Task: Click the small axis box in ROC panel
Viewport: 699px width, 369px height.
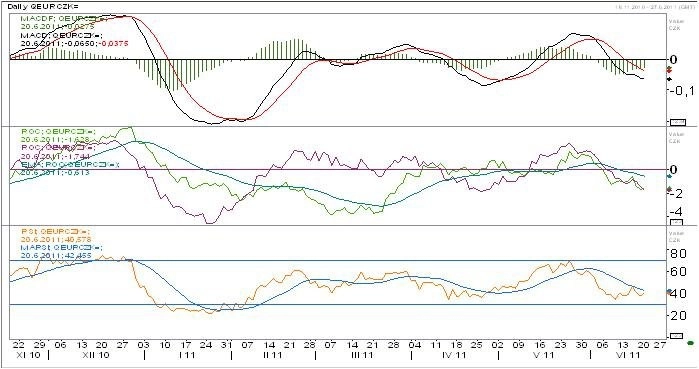Action: click(676, 221)
